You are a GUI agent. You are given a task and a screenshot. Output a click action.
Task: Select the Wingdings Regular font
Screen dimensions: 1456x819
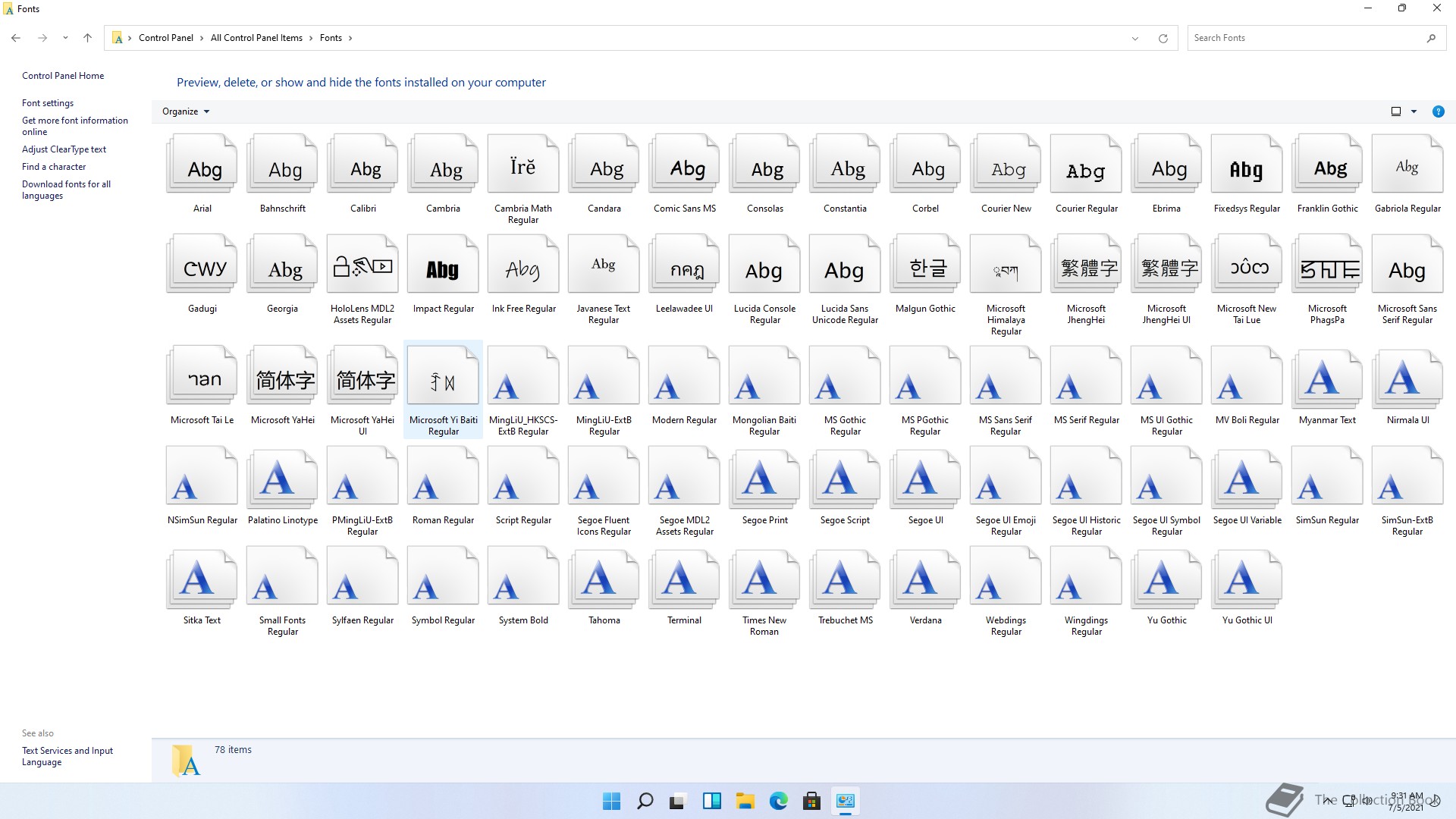[1086, 576]
